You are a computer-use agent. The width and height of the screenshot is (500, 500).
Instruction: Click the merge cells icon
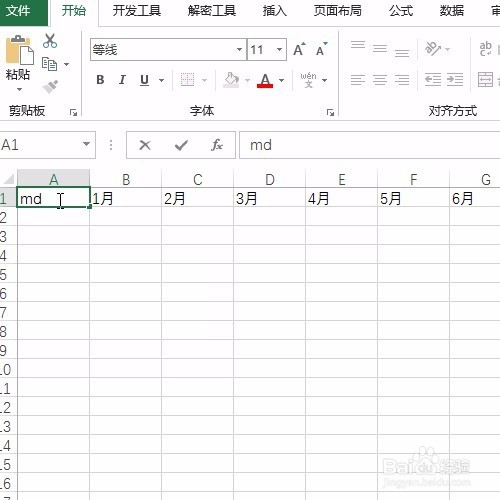coord(485,80)
